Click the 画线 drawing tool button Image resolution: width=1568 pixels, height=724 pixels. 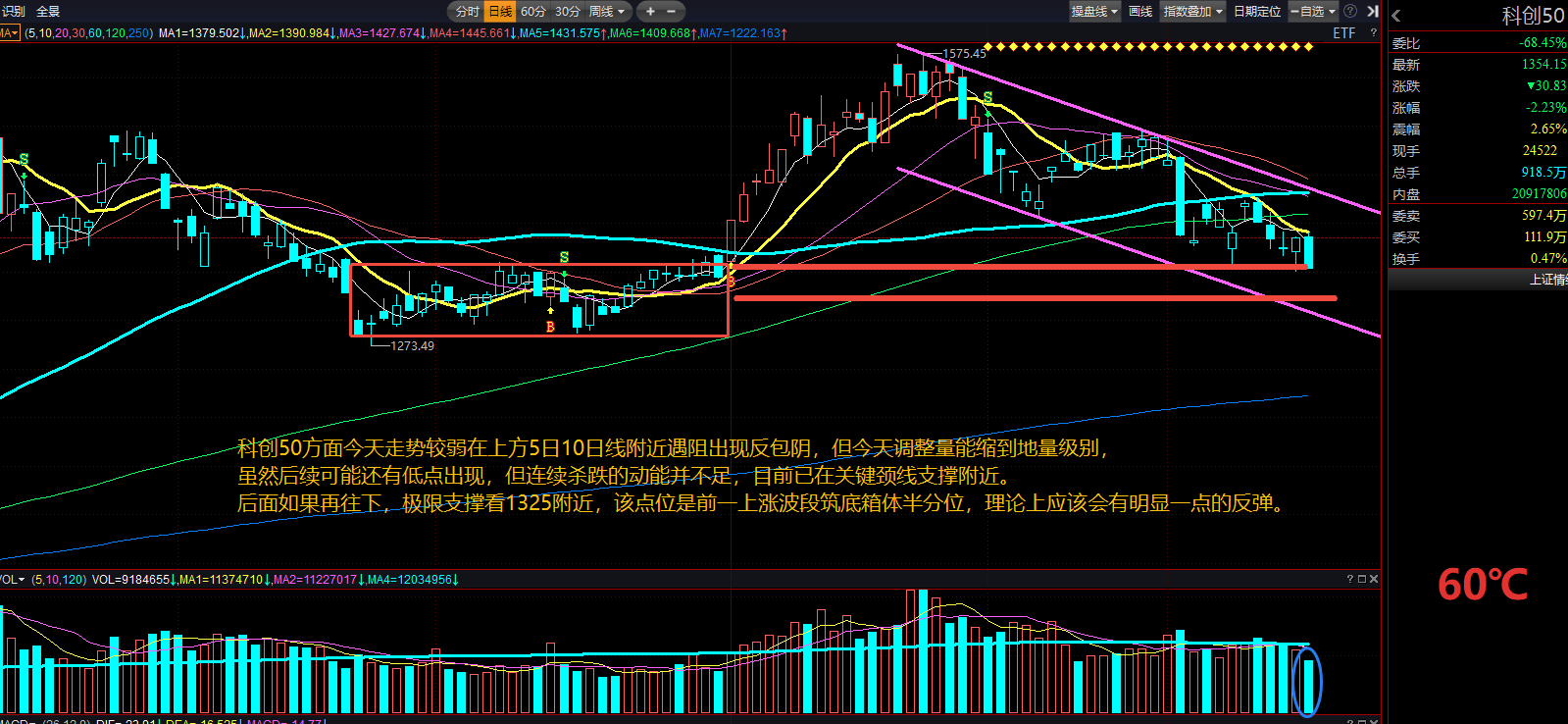click(1140, 12)
